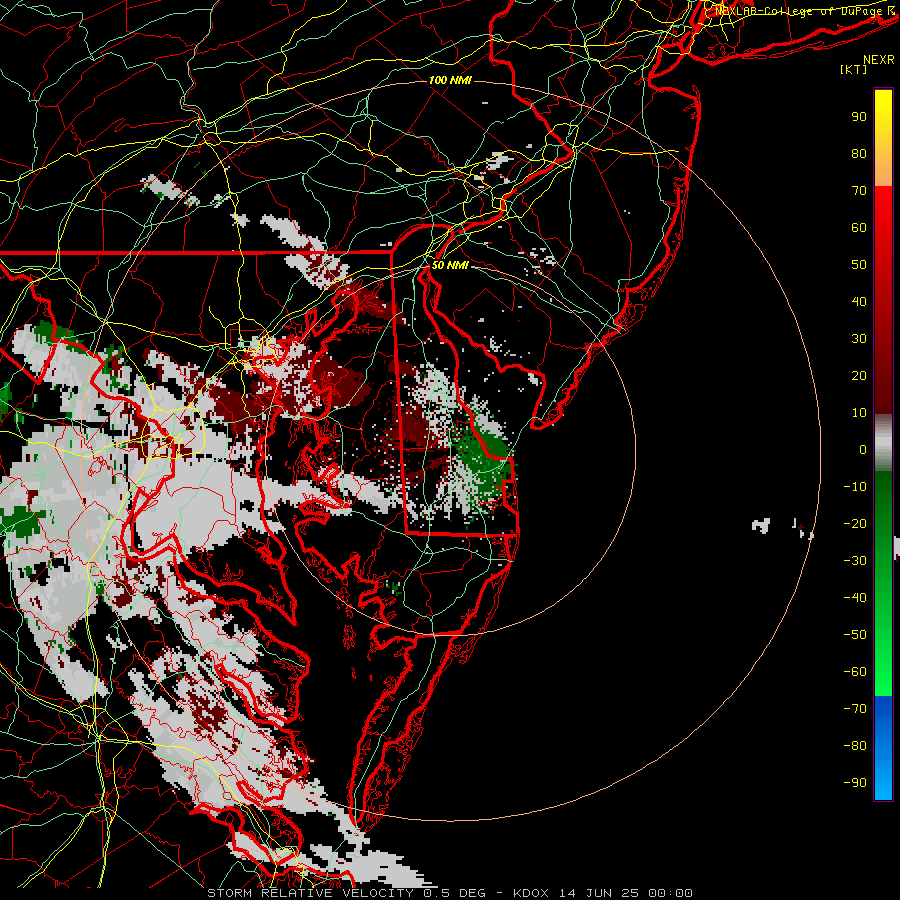Screen dimensions: 900x900
Task: Click the -40 knot scale label
Action: [x=855, y=598]
